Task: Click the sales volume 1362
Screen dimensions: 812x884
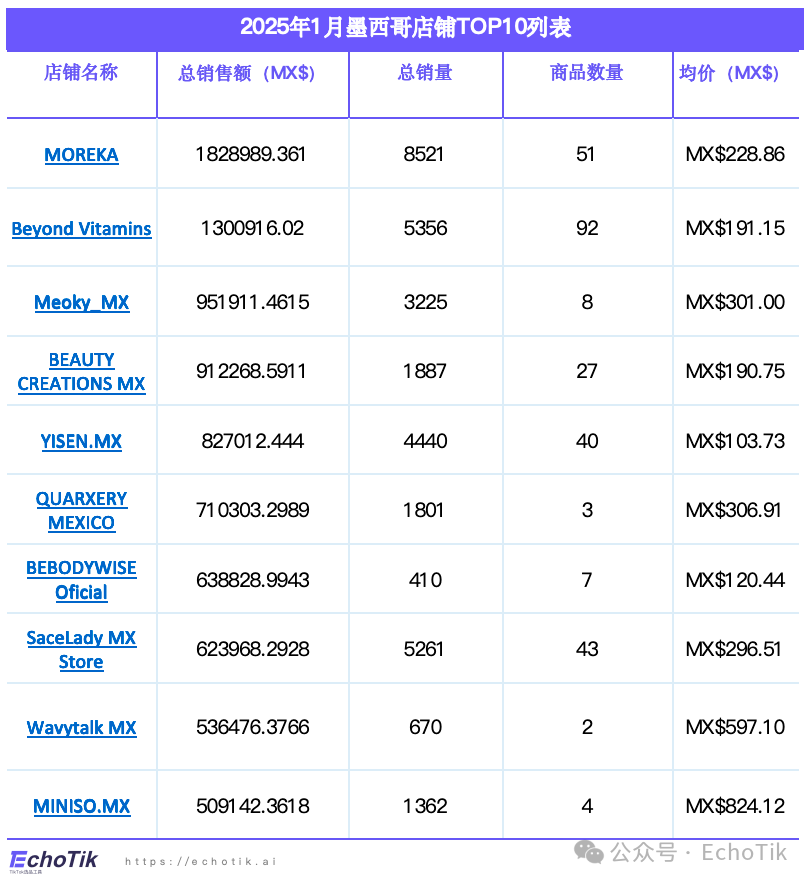Action: click(x=425, y=806)
